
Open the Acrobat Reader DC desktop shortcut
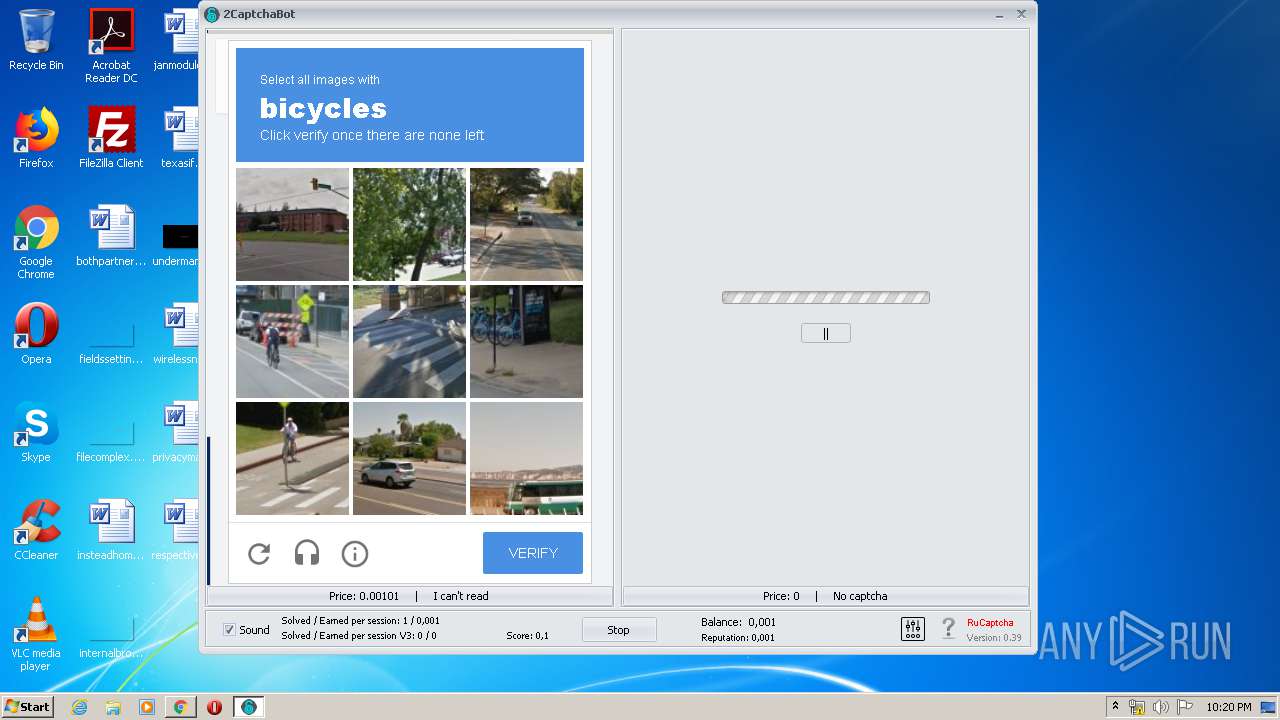click(x=111, y=47)
